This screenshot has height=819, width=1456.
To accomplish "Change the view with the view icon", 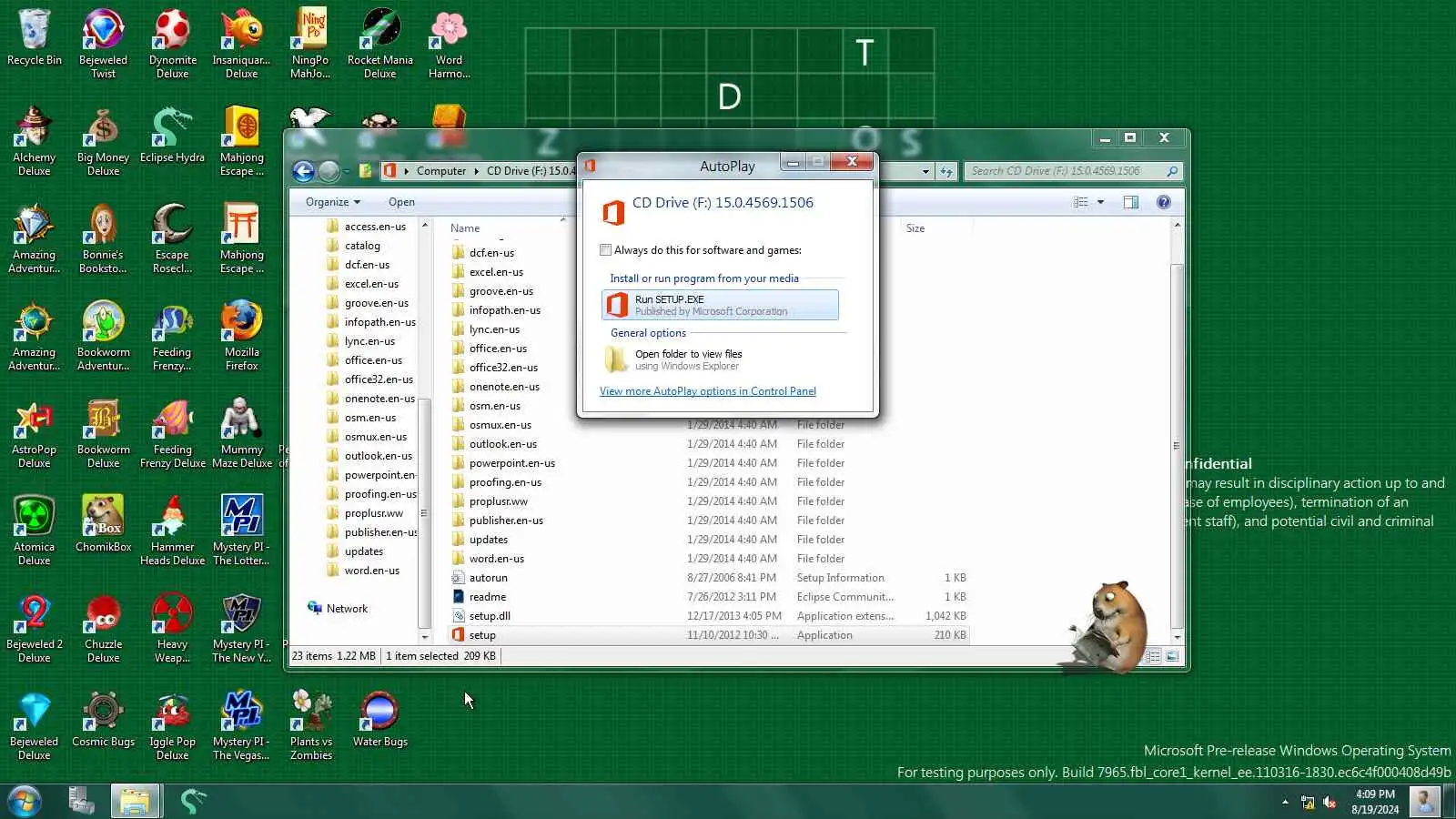I will point(1080,202).
